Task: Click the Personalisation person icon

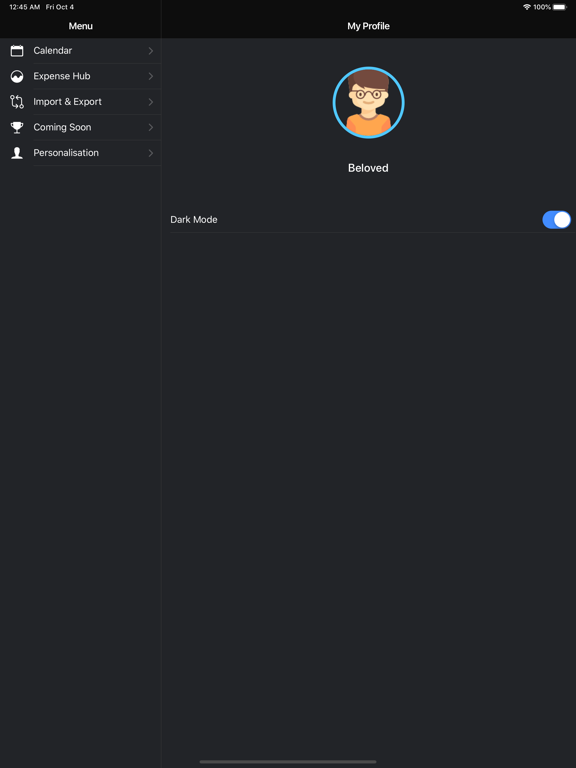Action: pos(17,153)
